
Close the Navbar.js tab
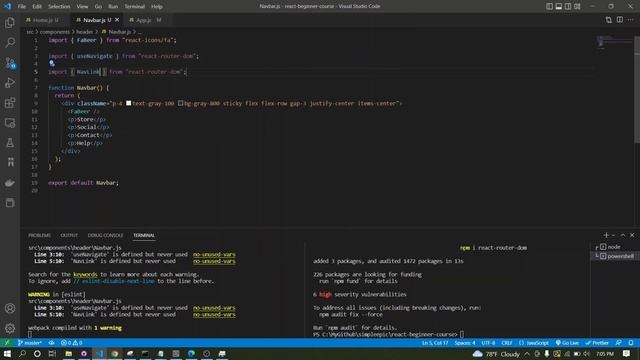117,20
